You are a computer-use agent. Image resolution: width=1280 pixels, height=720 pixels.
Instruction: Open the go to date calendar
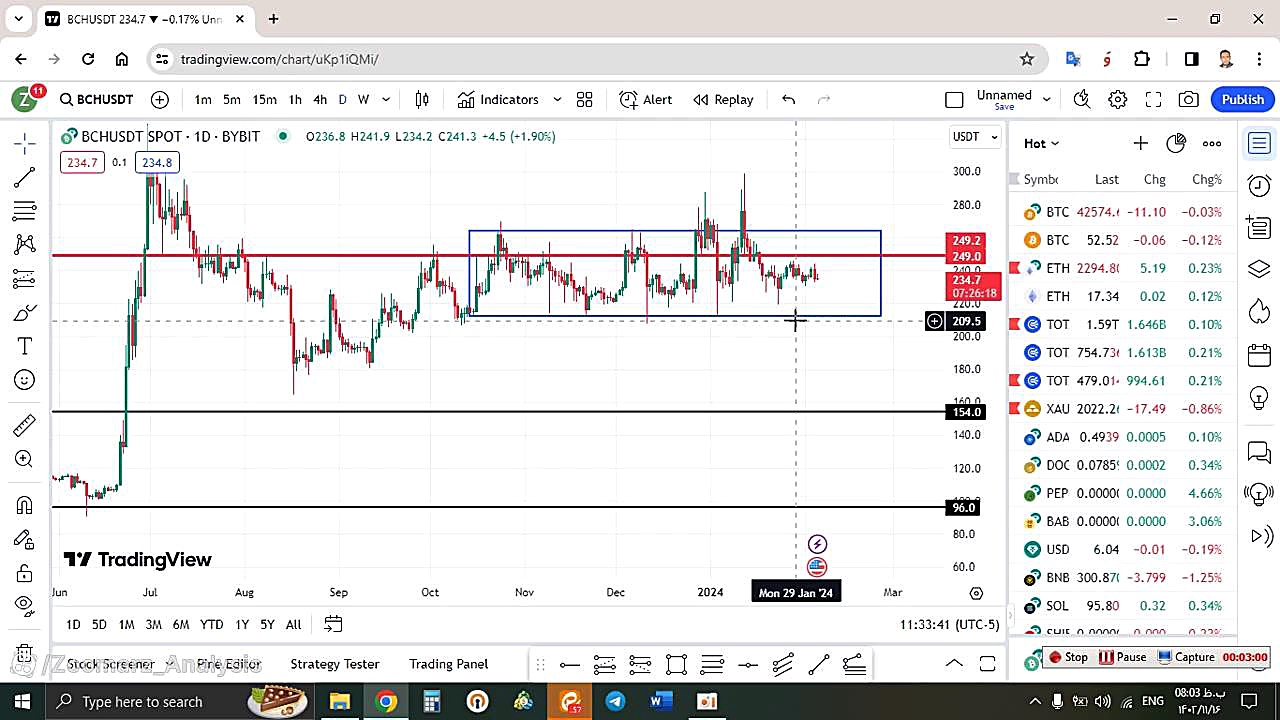pyautogui.click(x=333, y=624)
